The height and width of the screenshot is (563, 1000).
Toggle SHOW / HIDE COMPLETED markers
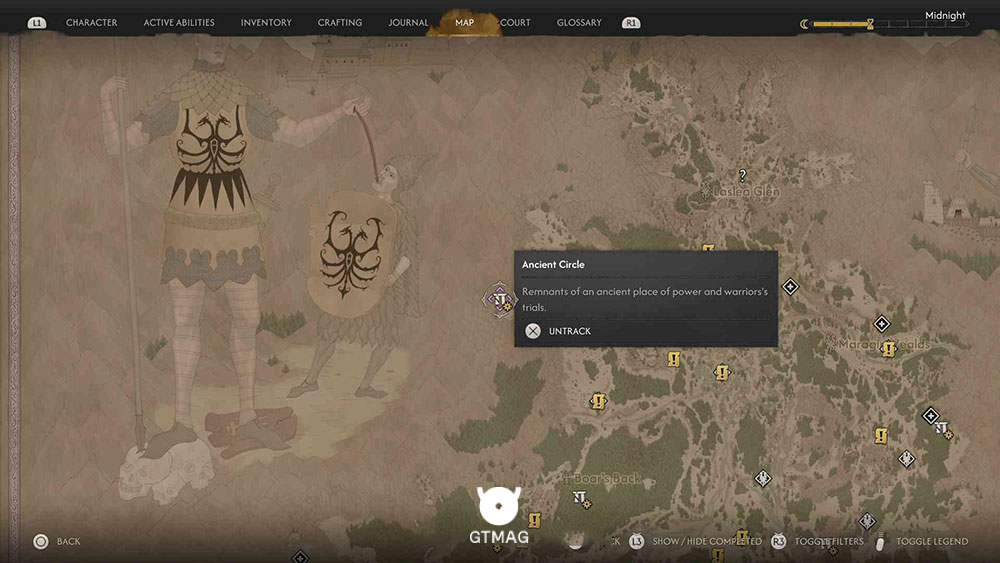click(707, 541)
